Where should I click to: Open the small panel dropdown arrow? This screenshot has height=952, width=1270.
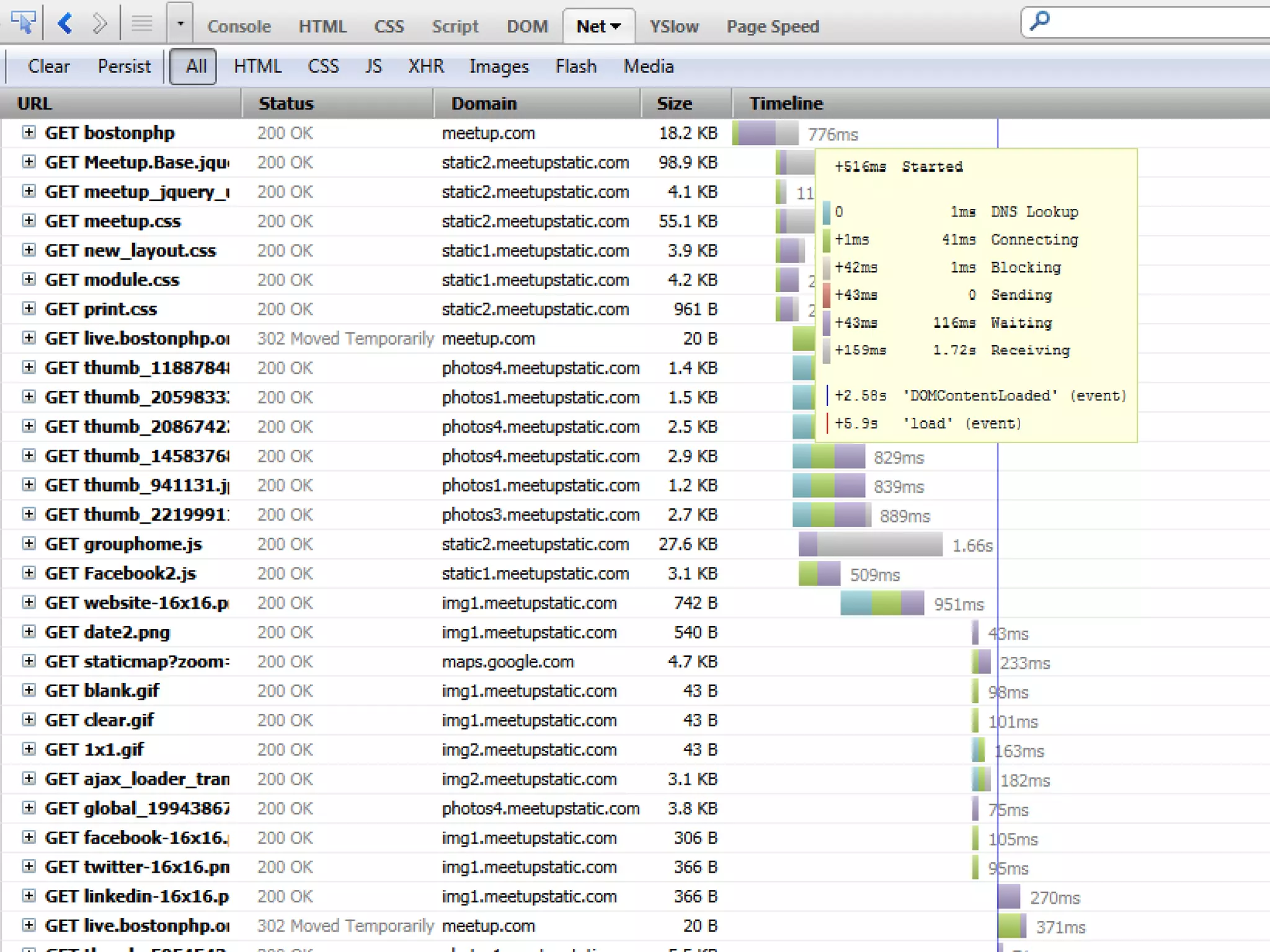[x=180, y=24]
